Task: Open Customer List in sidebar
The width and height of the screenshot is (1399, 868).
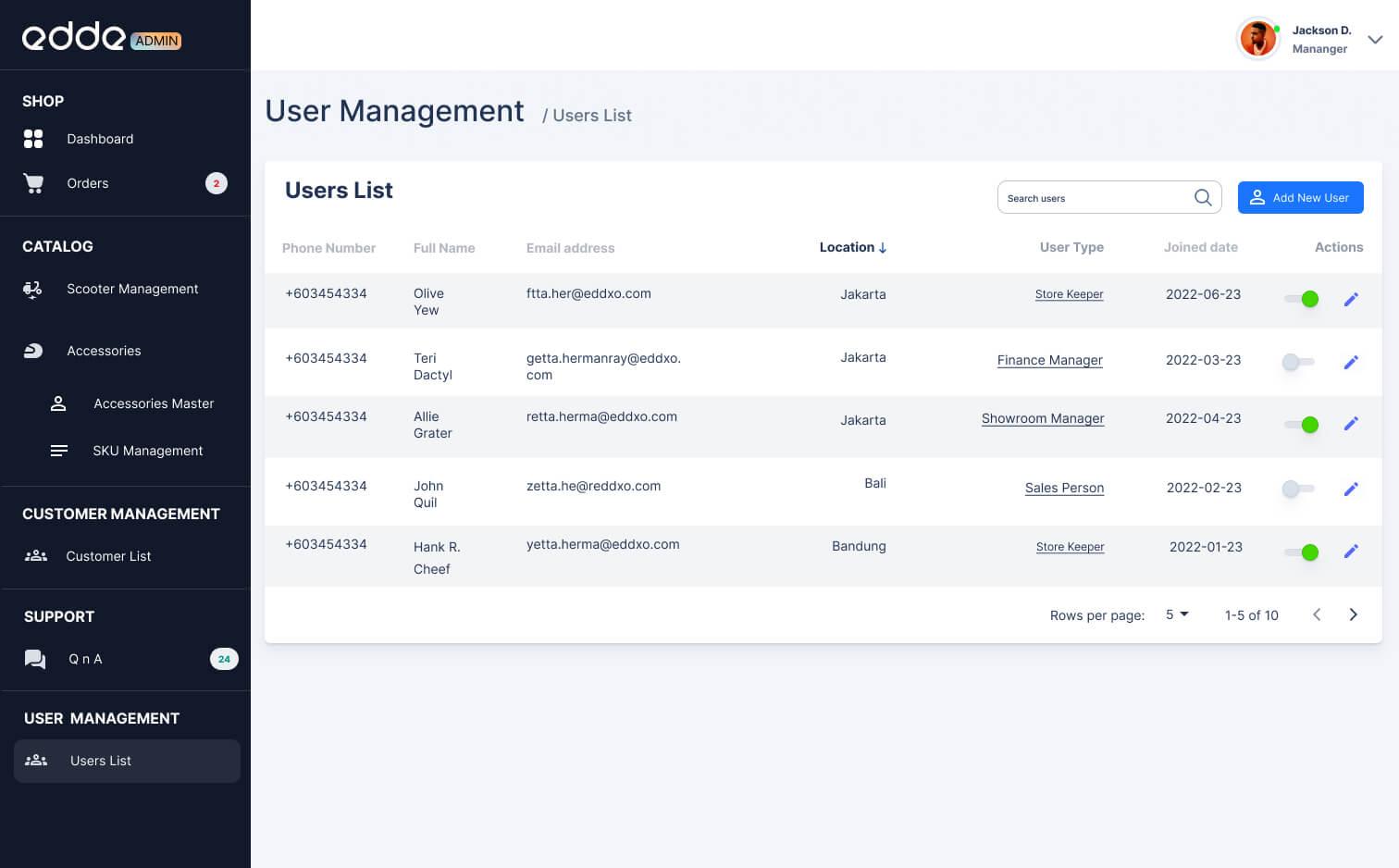Action: pyautogui.click(x=108, y=556)
